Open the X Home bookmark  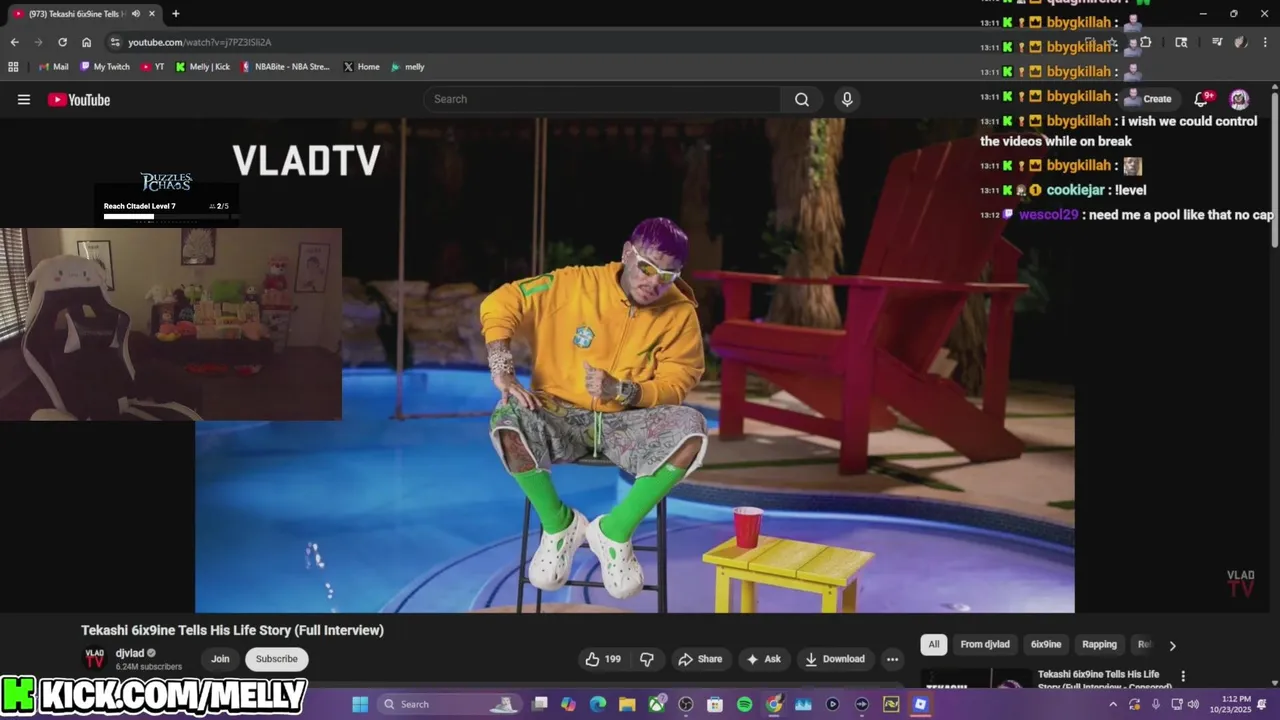(x=361, y=67)
